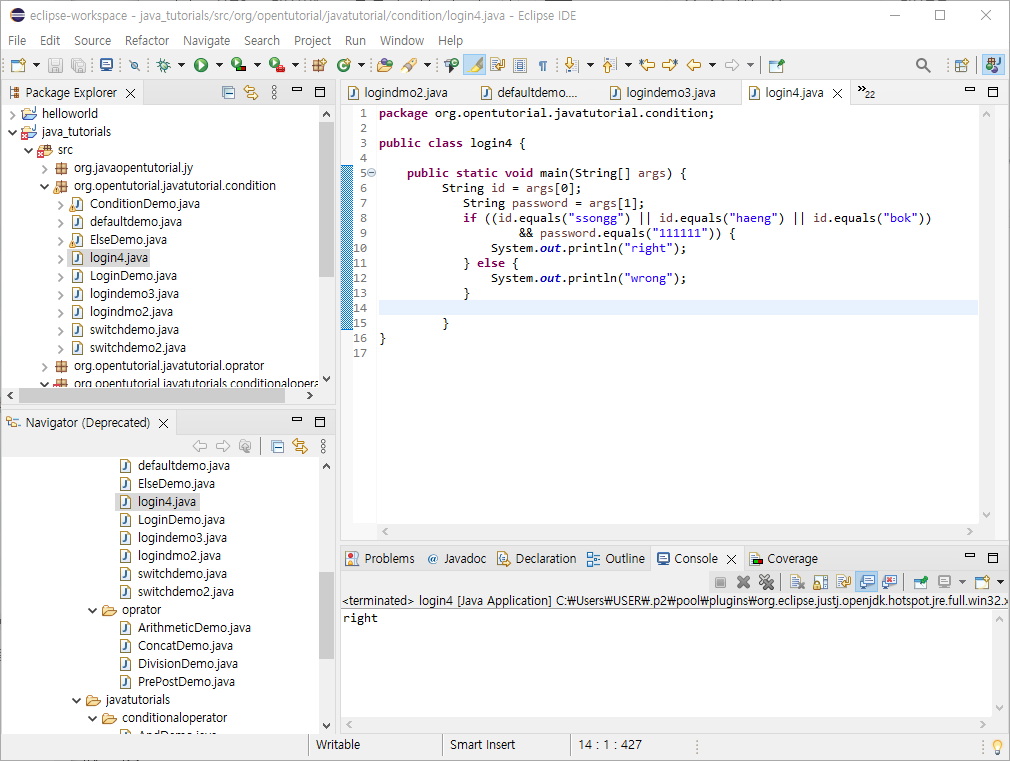Select ArithmeticDemo.java in Navigator
1010x761 pixels.
(x=194, y=628)
